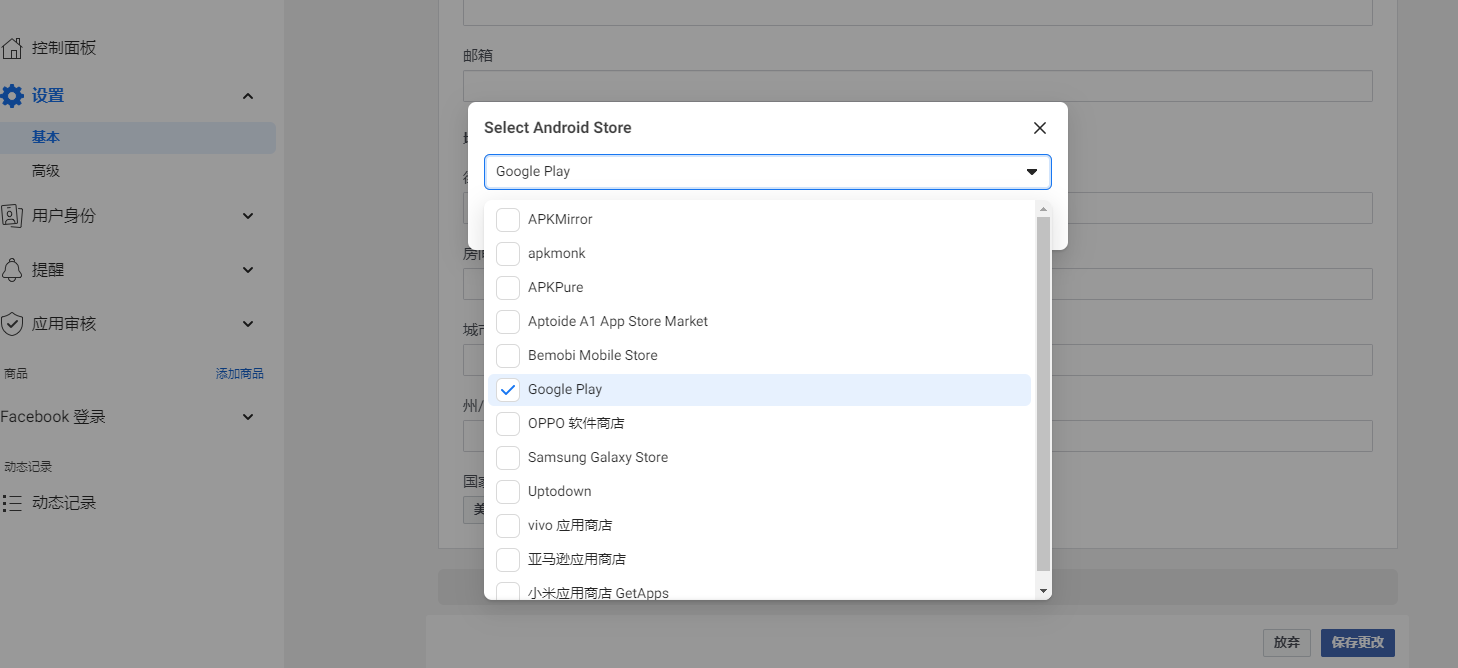The image size is (1458, 668).
Task: Click the Samsung Galaxy Store label
Action: (x=598, y=457)
